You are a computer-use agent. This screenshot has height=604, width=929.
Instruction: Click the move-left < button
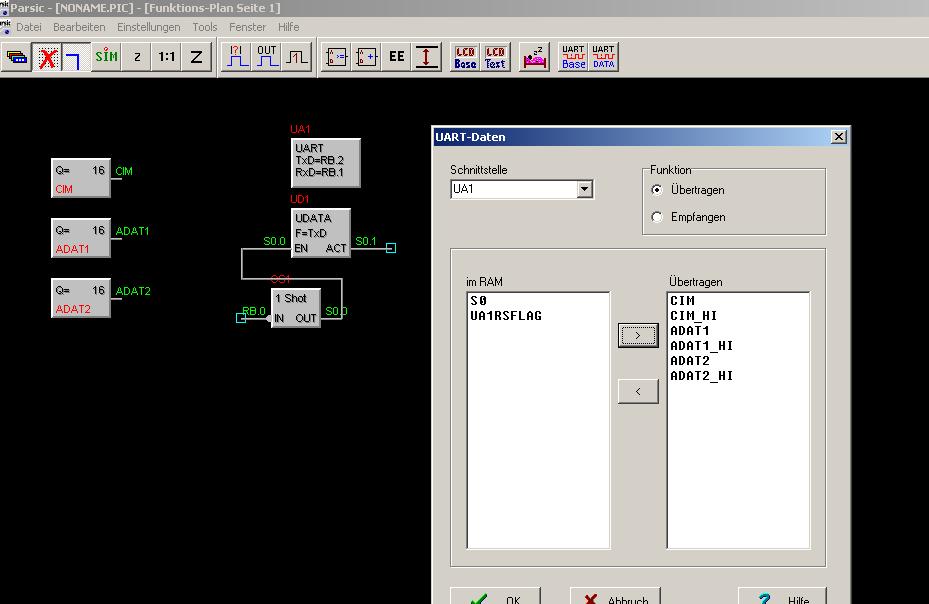(x=638, y=391)
